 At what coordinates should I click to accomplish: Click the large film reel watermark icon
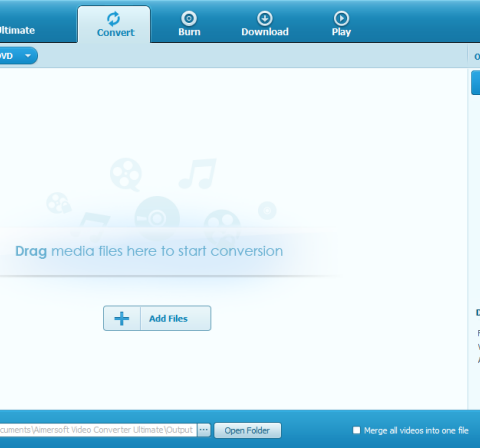pos(126,174)
